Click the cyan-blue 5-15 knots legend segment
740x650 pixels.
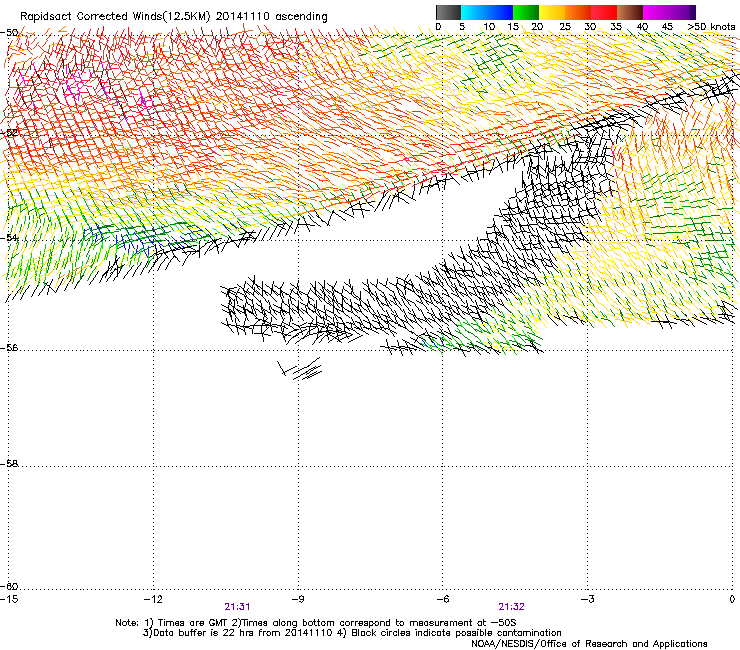[487, 12]
